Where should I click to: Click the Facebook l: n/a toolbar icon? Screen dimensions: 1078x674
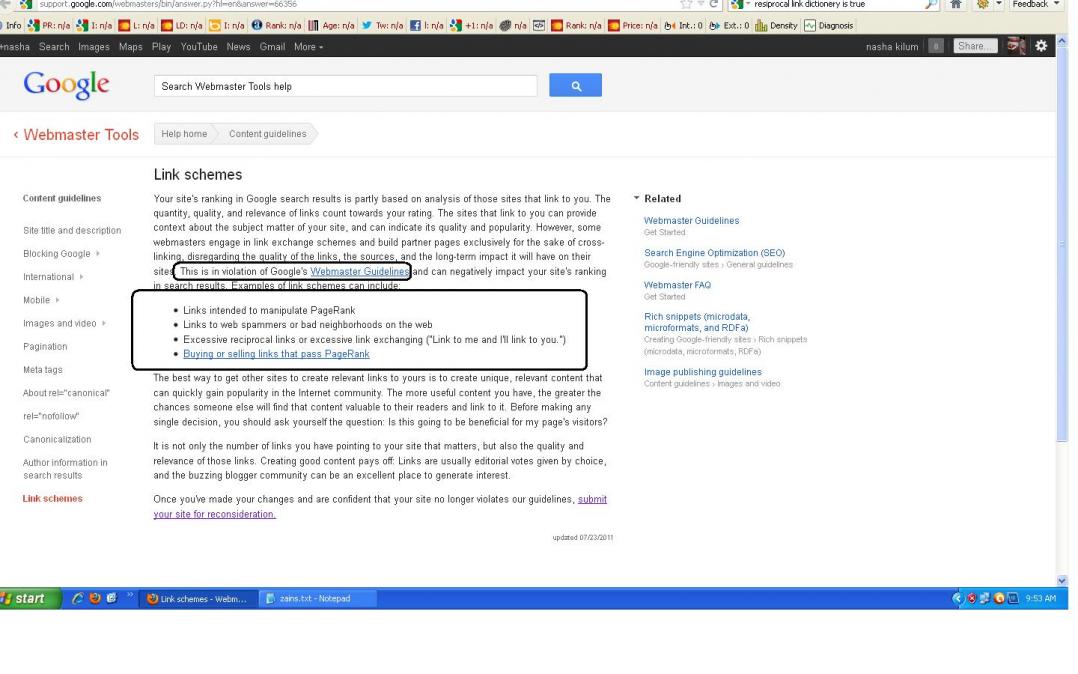tap(415, 25)
